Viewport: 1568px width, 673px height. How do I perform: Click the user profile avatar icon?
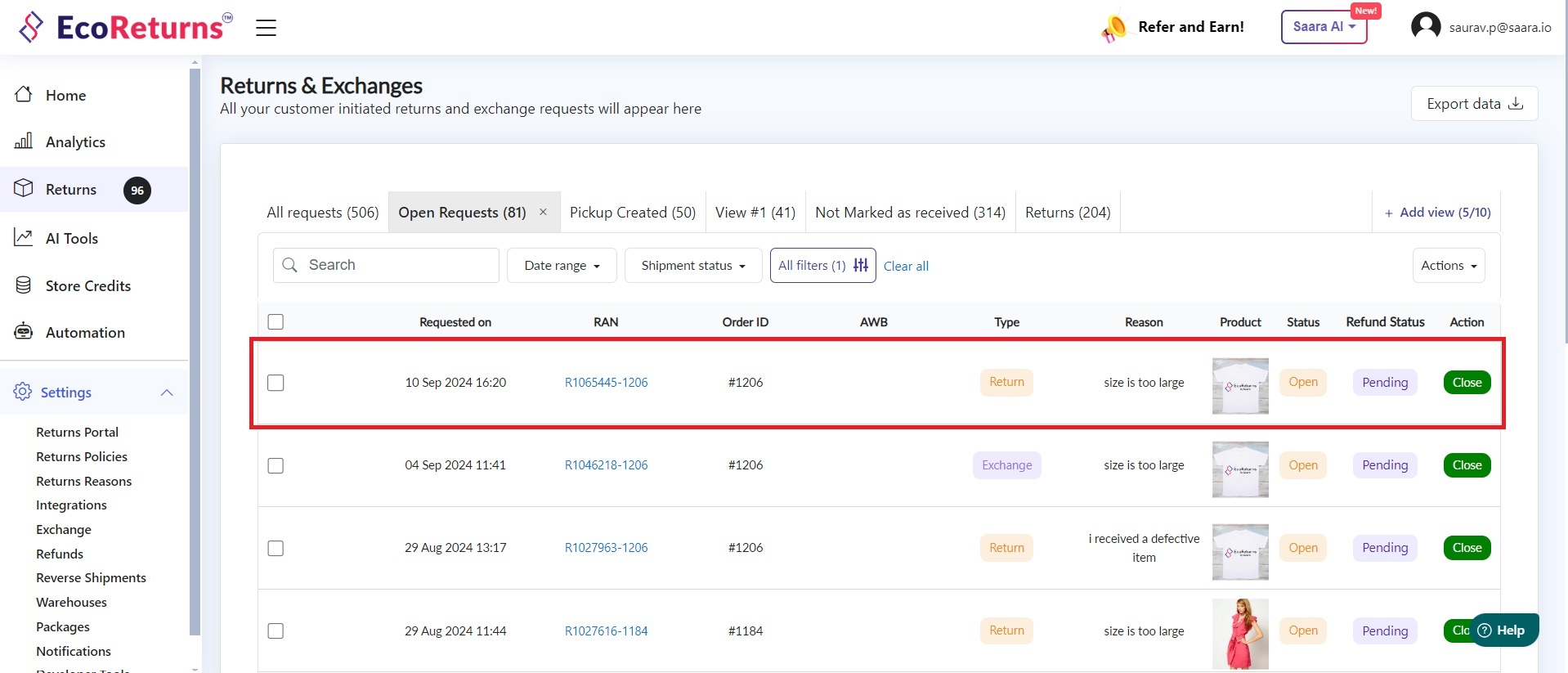[x=1425, y=27]
